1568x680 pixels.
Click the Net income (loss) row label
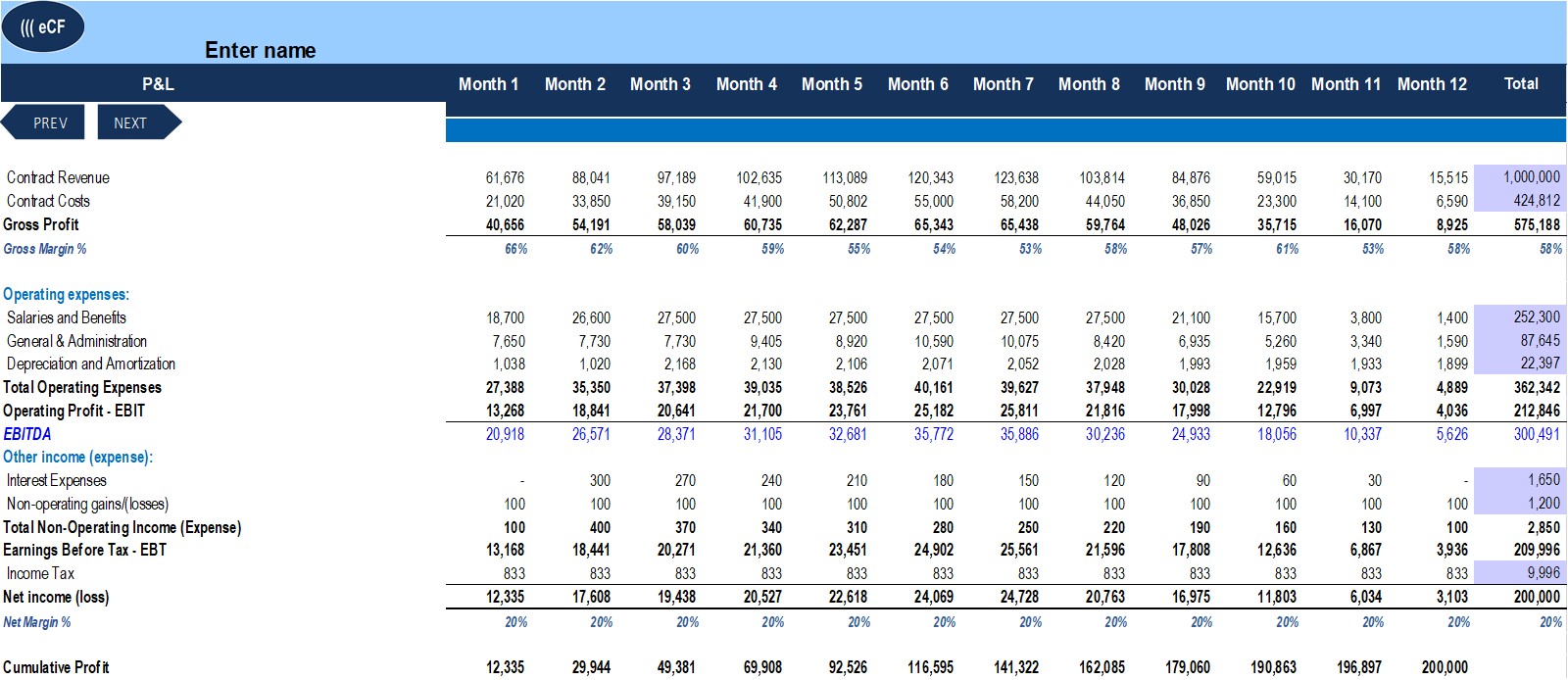(x=56, y=597)
